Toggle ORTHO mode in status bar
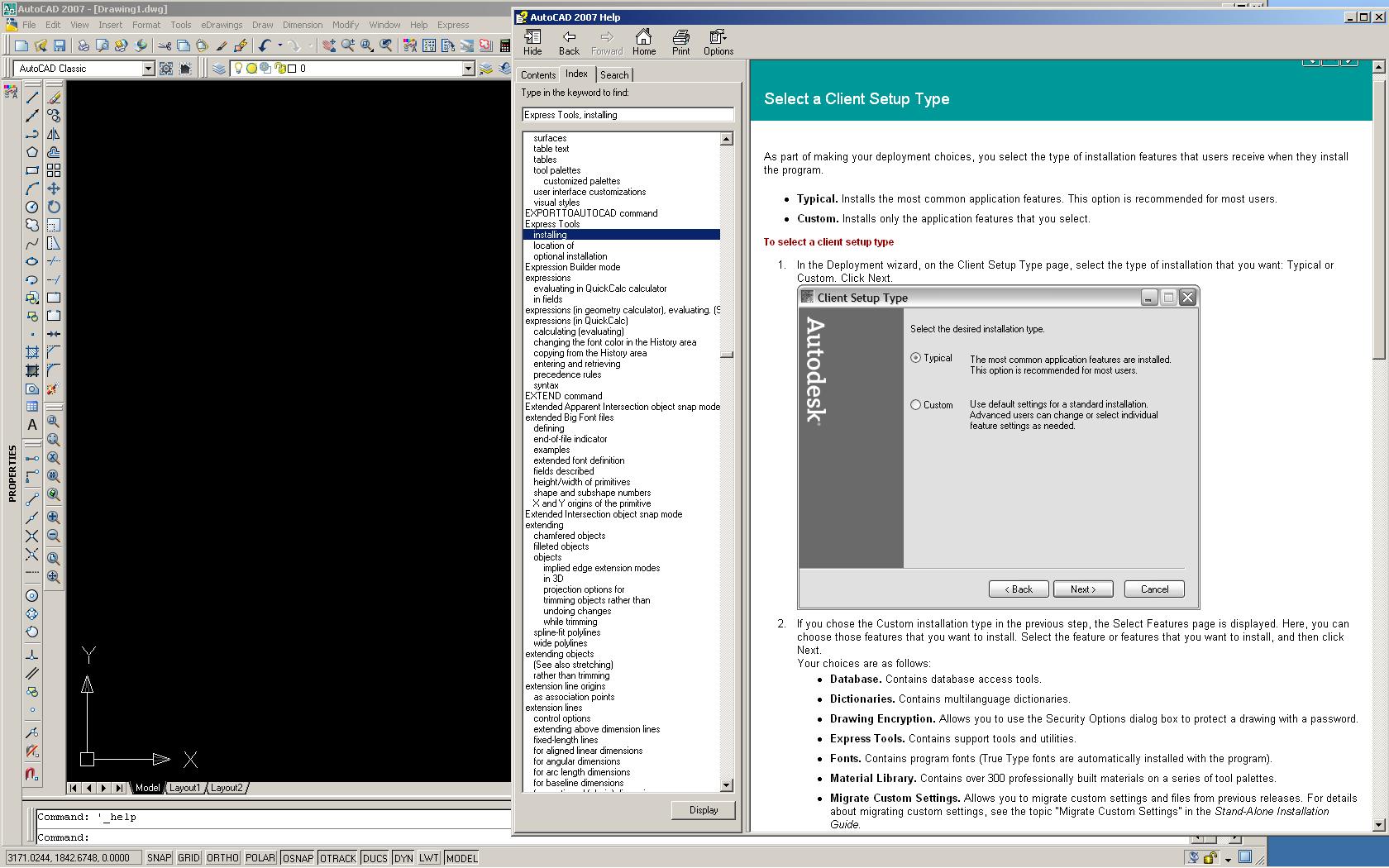 [222, 858]
